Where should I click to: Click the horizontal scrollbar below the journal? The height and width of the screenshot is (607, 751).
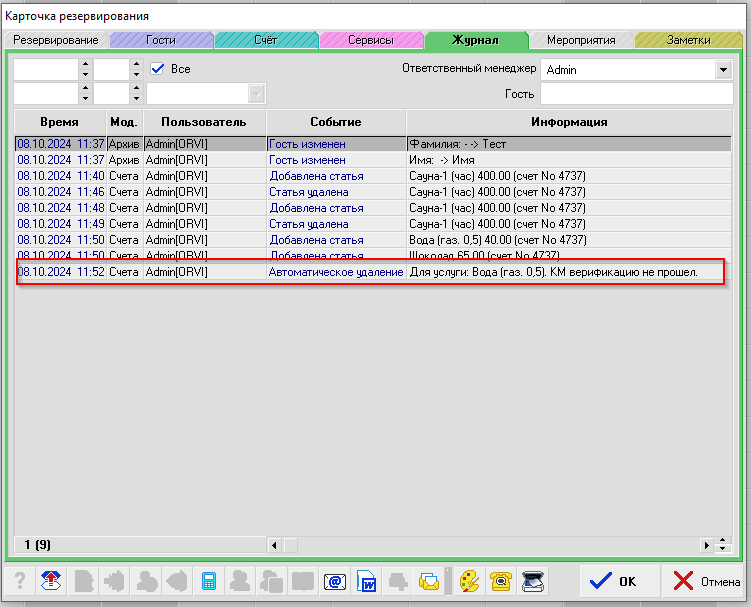(490, 545)
